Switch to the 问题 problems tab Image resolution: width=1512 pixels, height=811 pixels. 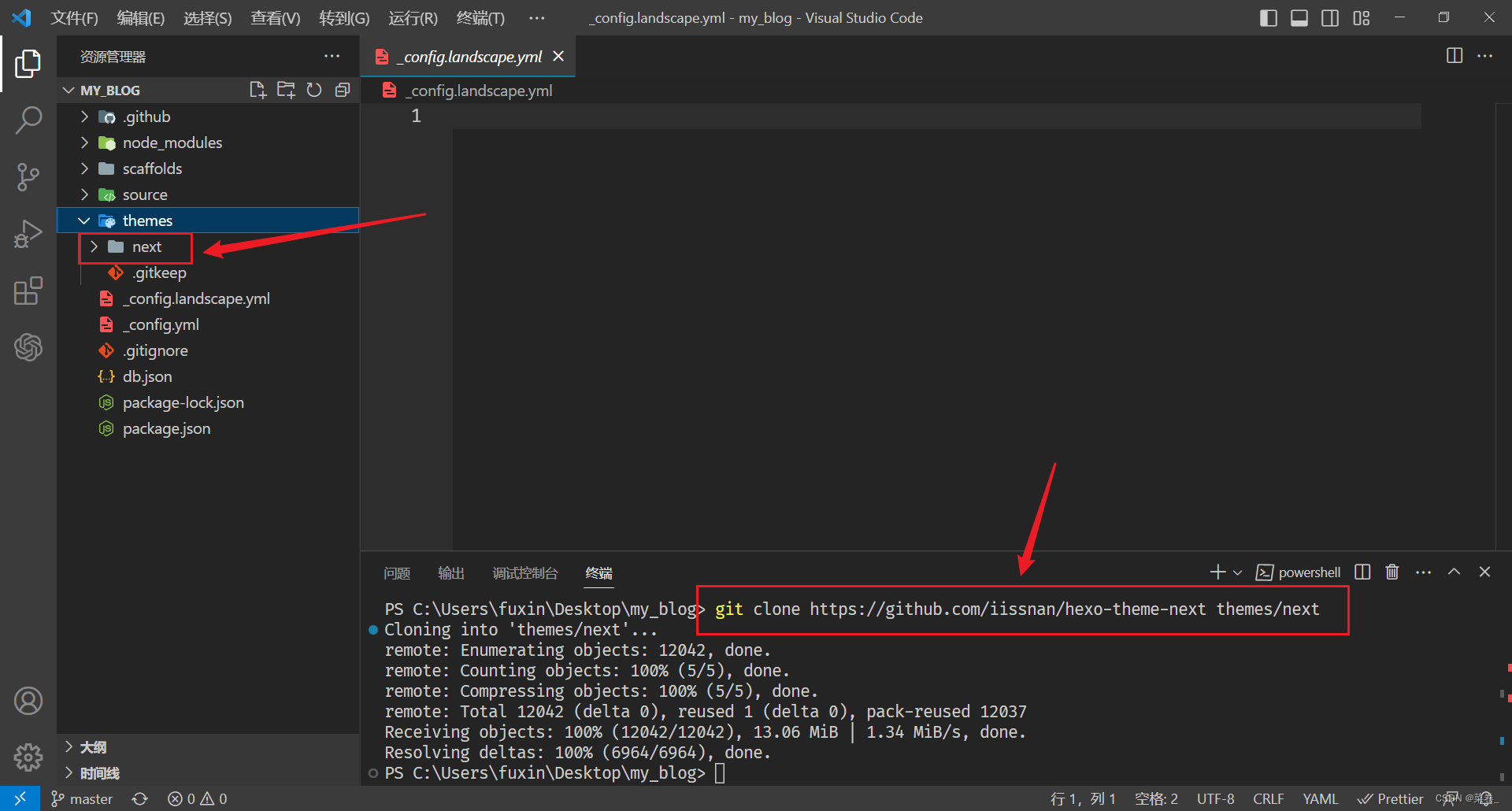pos(397,573)
